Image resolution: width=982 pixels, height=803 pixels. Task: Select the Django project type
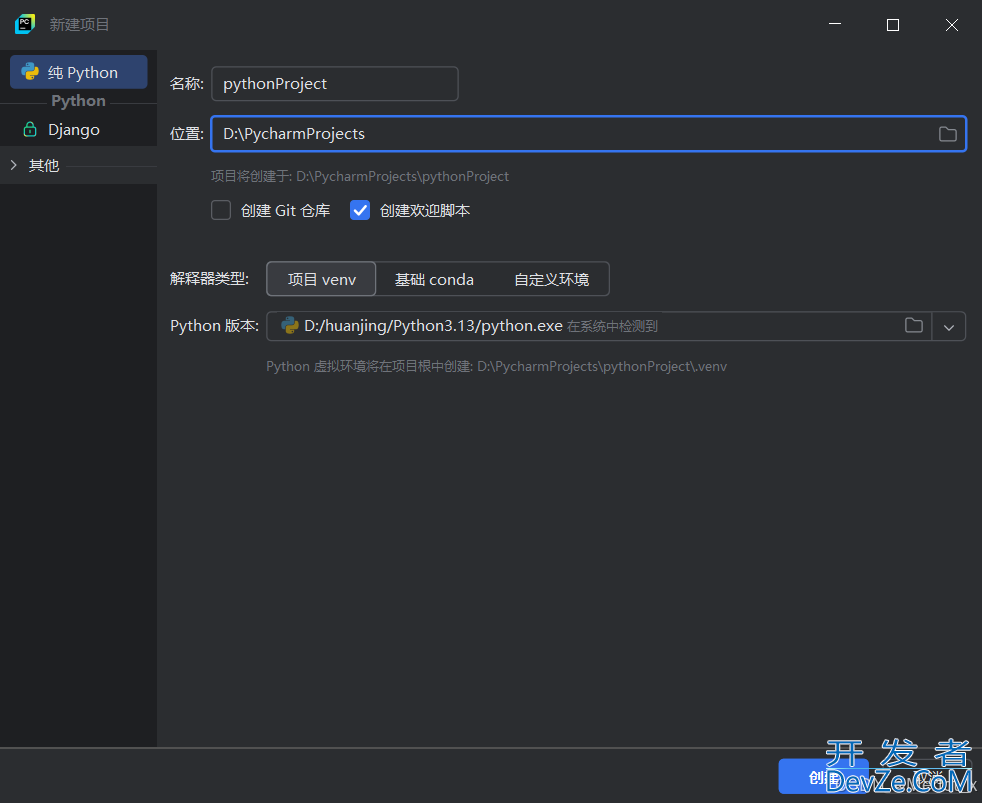coord(74,130)
